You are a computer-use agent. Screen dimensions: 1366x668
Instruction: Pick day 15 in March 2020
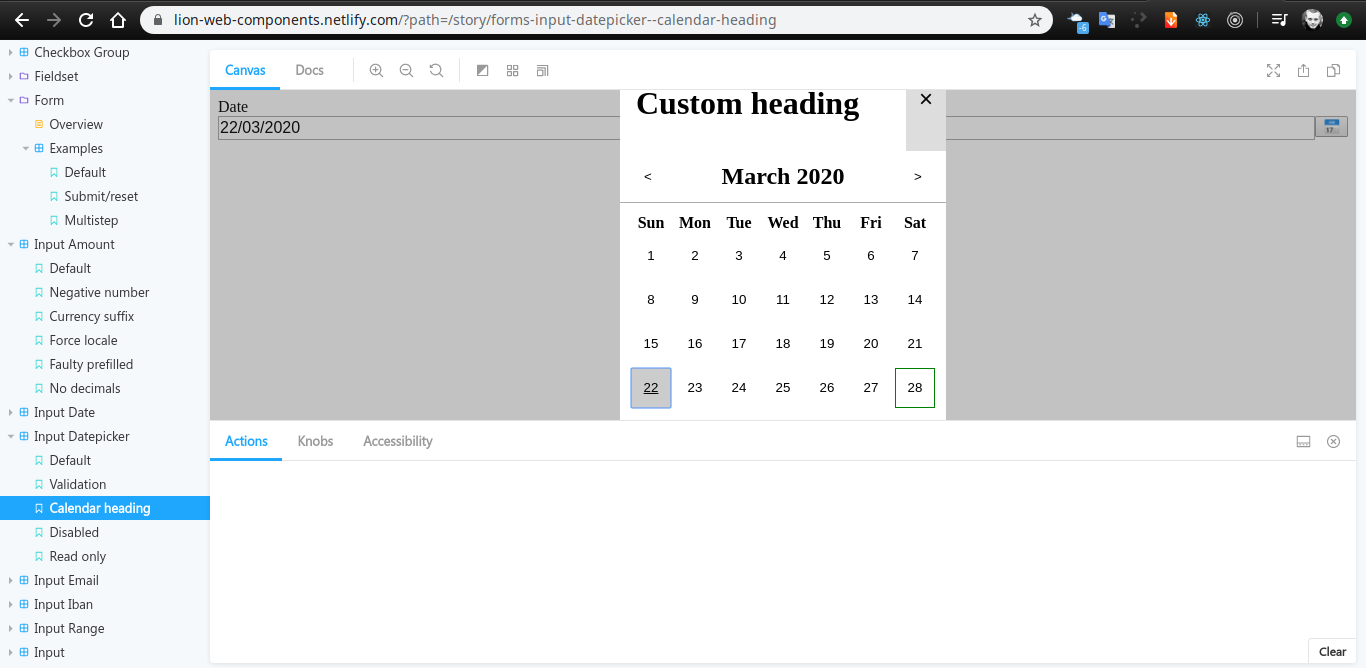(651, 344)
